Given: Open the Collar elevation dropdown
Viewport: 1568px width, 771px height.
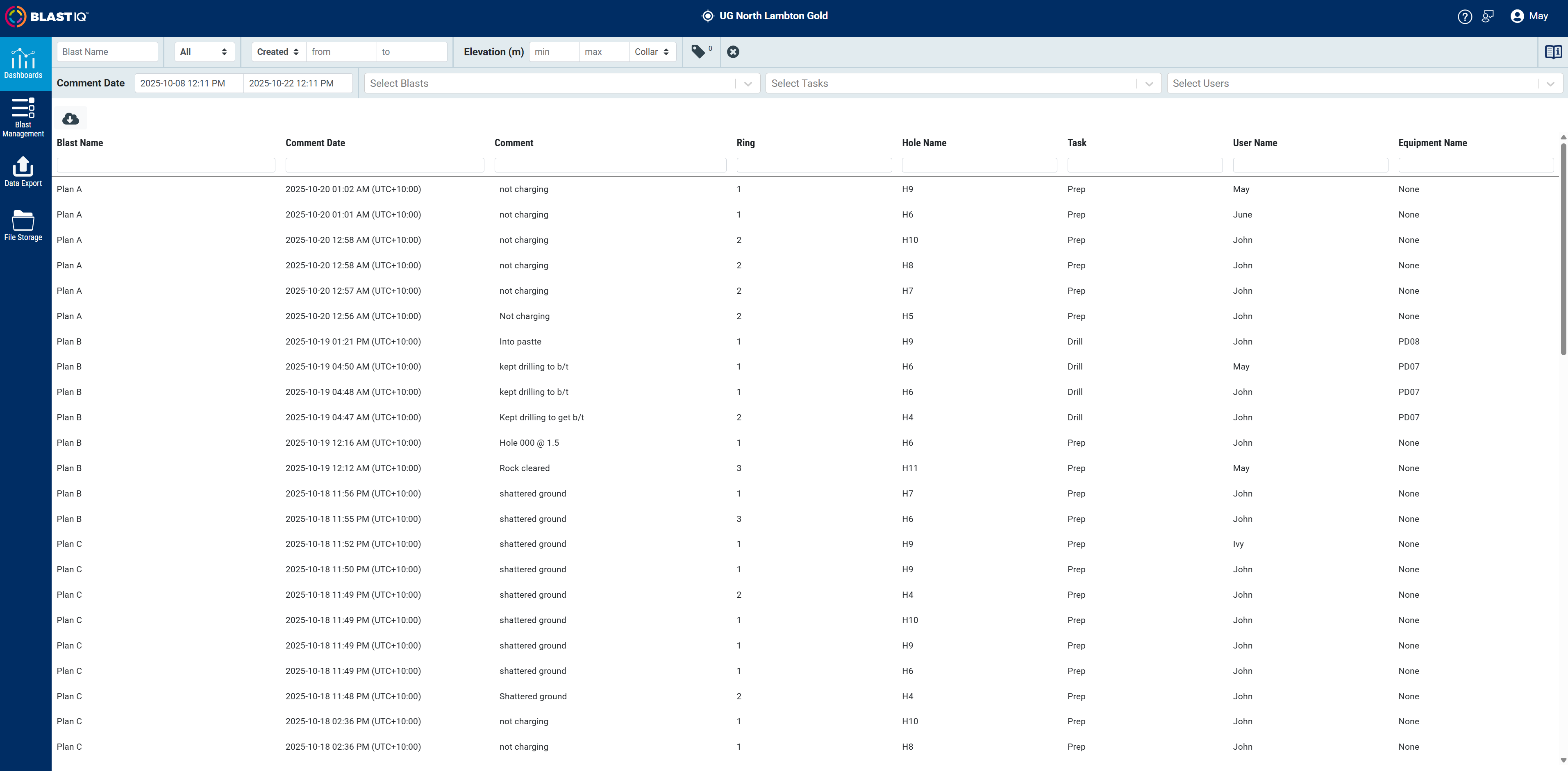Looking at the screenshot, I should click(652, 52).
